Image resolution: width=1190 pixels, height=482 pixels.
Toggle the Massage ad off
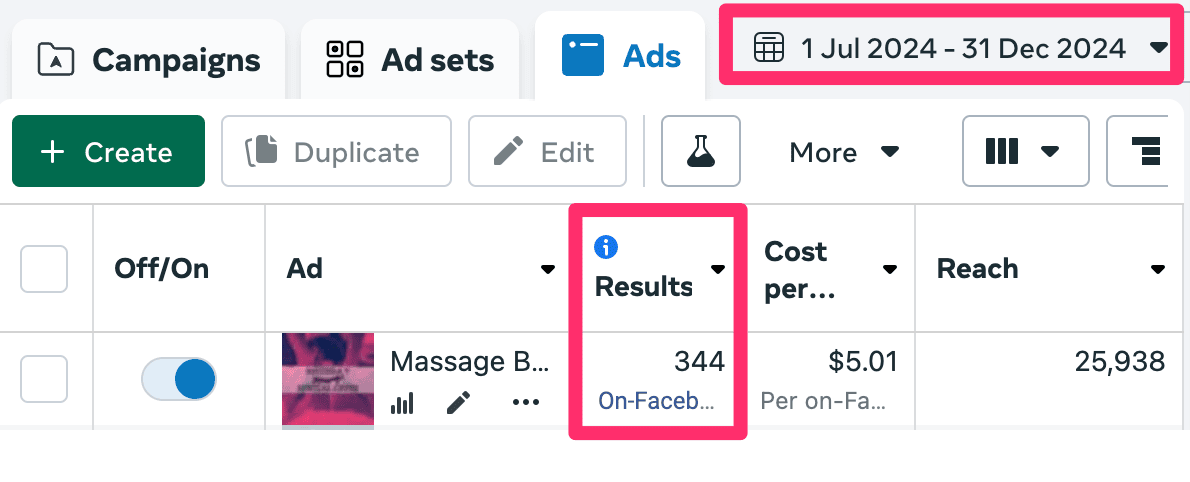pos(179,380)
